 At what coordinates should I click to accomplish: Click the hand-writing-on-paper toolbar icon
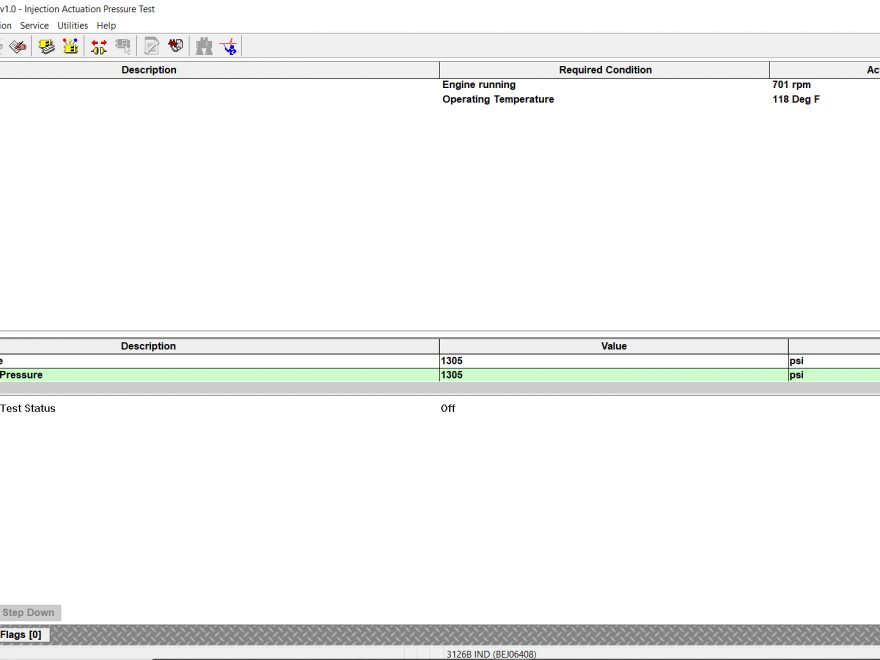pos(17,46)
